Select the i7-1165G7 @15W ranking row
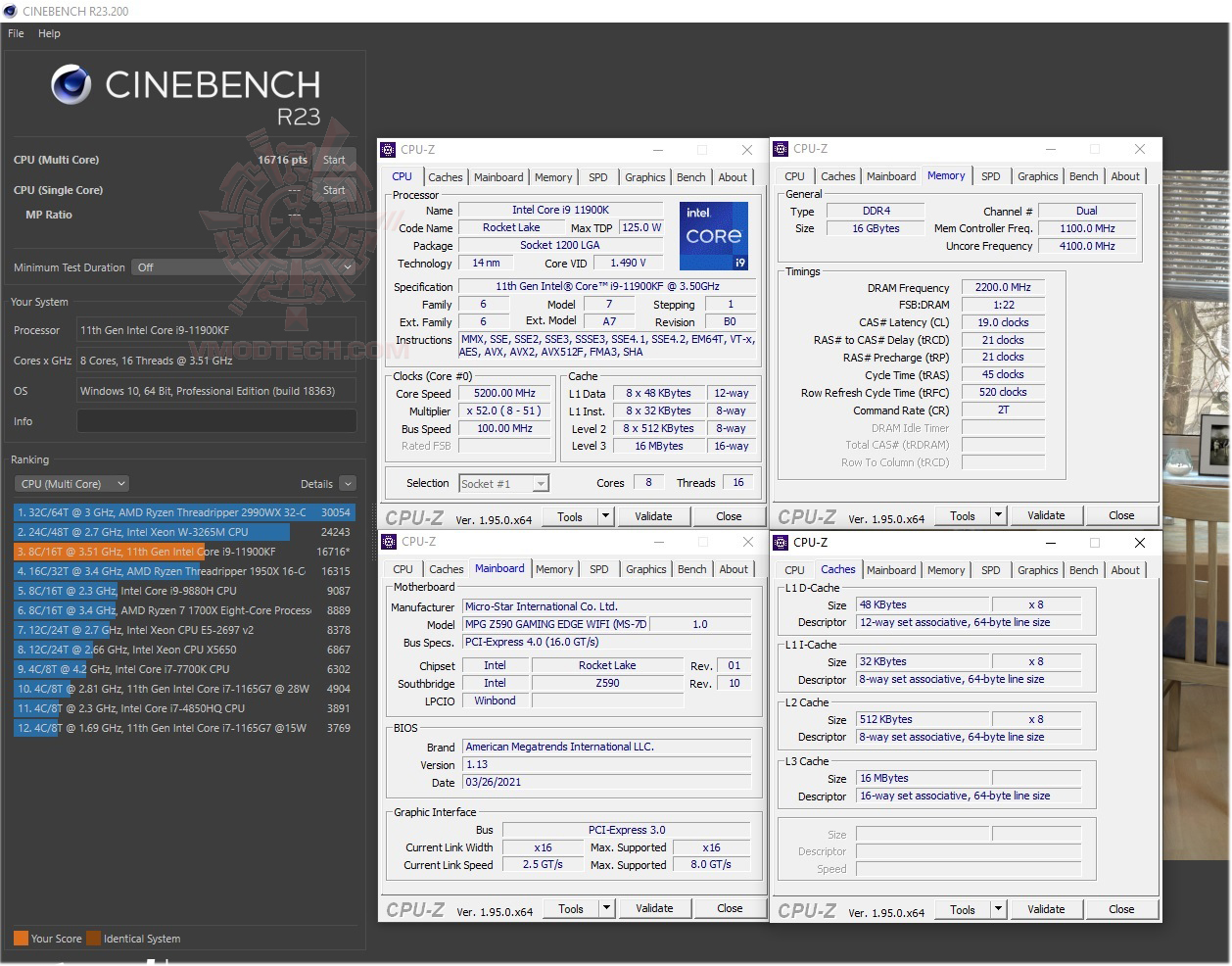Image resolution: width=1232 pixels, height=966 pixels. (x=184, y=728)
